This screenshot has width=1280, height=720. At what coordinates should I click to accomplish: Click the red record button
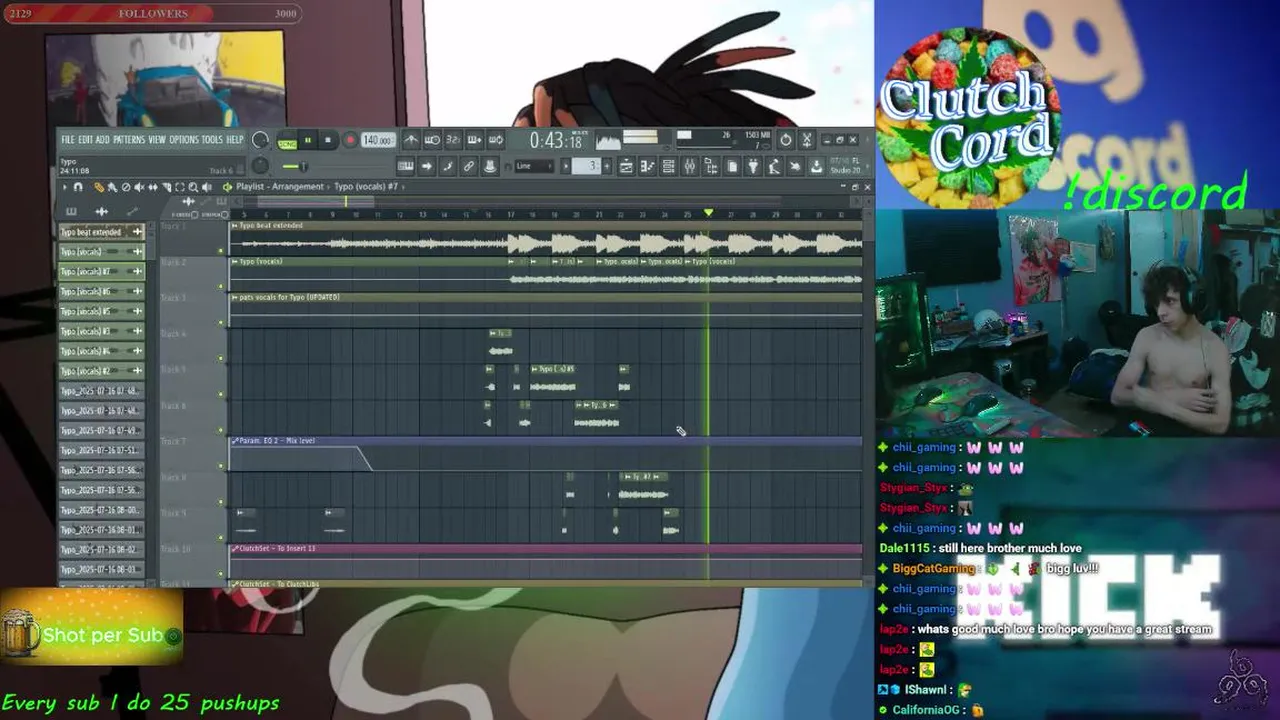[x=349, y=140]
